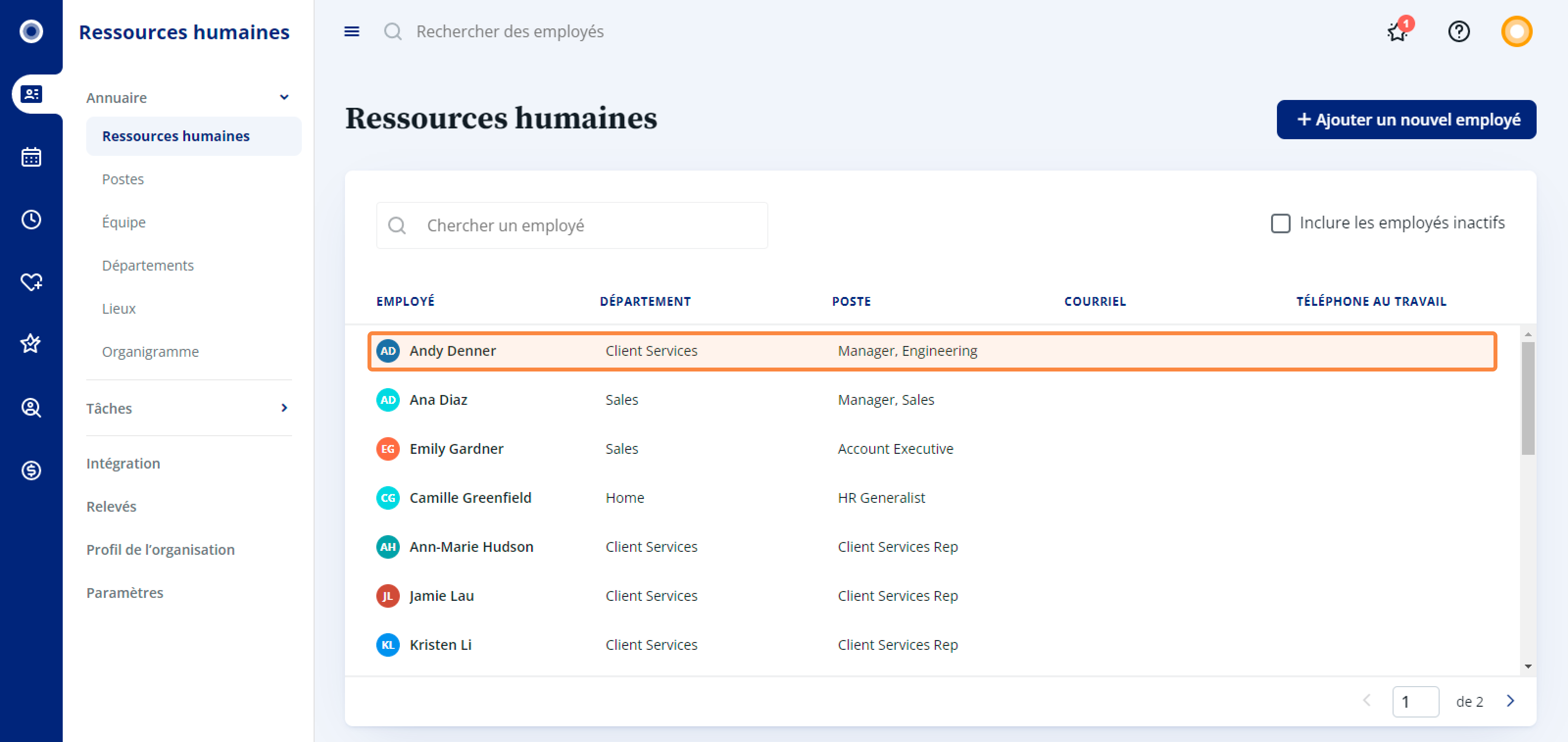This screenshot has width=1568, height=742.
Task: Open Ann-Marie Hudson employee name
Action: click(x=471, y=547)
